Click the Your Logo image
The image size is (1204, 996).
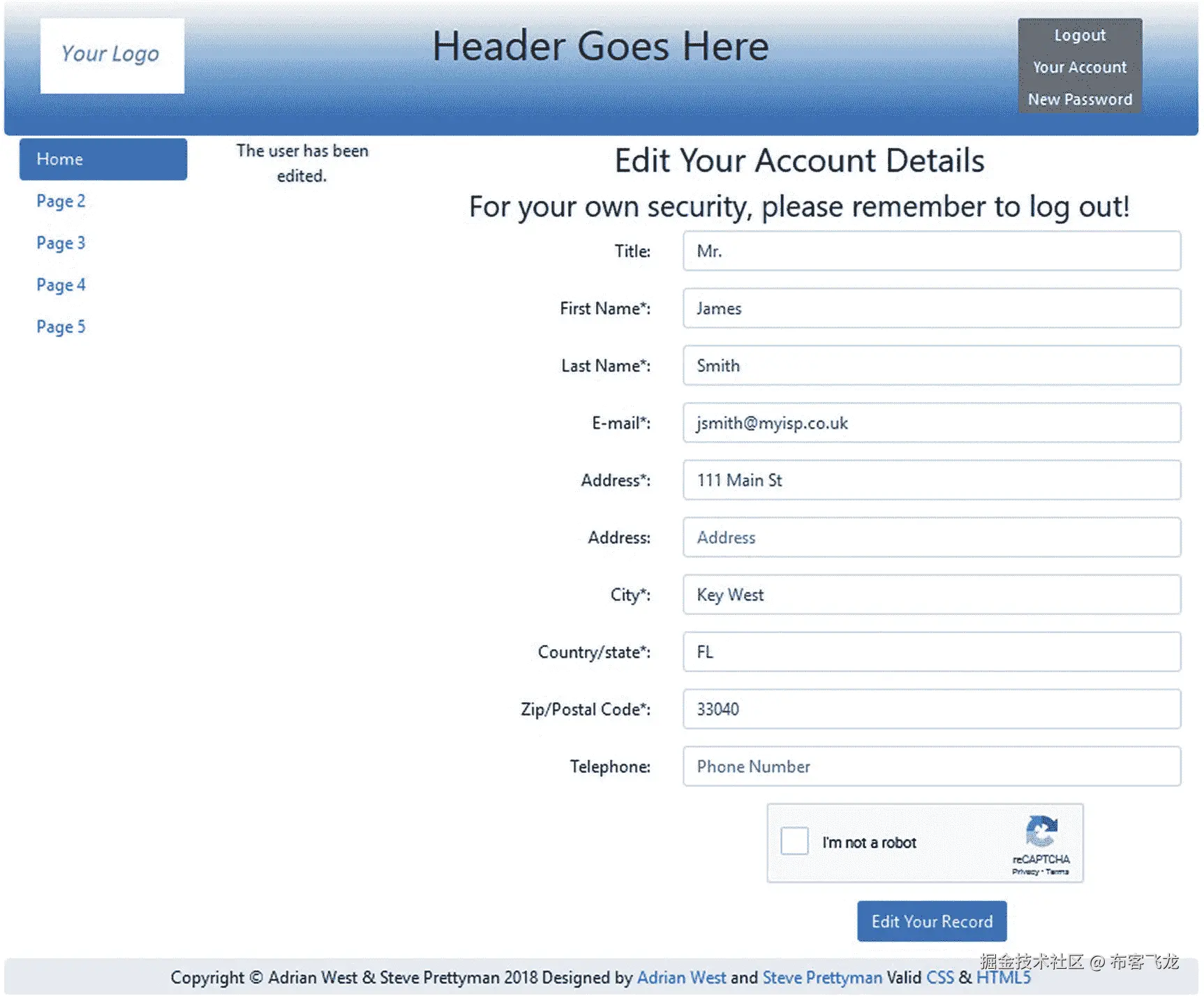[111, 54]
